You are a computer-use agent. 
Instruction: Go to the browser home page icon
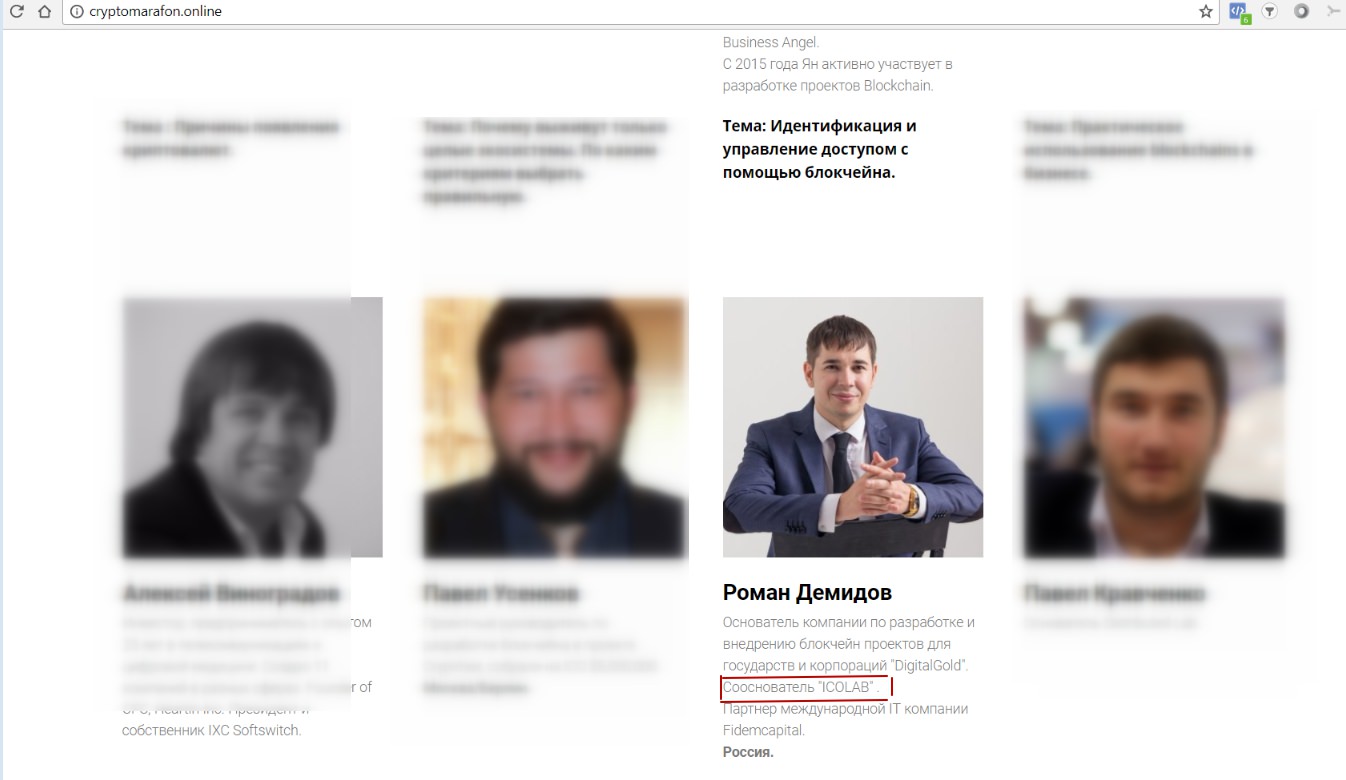click(x=44, y=12)
